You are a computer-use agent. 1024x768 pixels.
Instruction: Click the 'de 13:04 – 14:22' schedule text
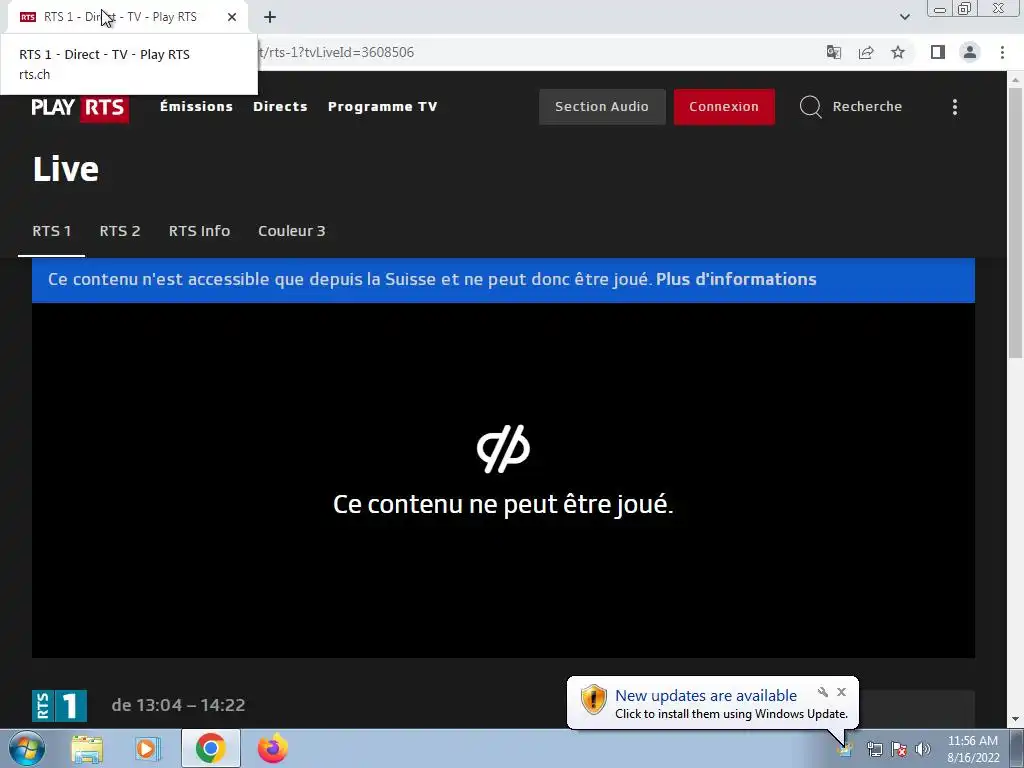(178, 705)
